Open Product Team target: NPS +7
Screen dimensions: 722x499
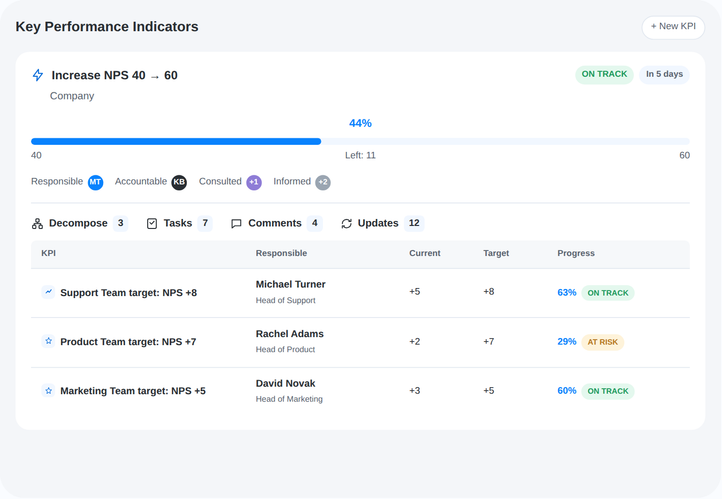click(128, 342)
